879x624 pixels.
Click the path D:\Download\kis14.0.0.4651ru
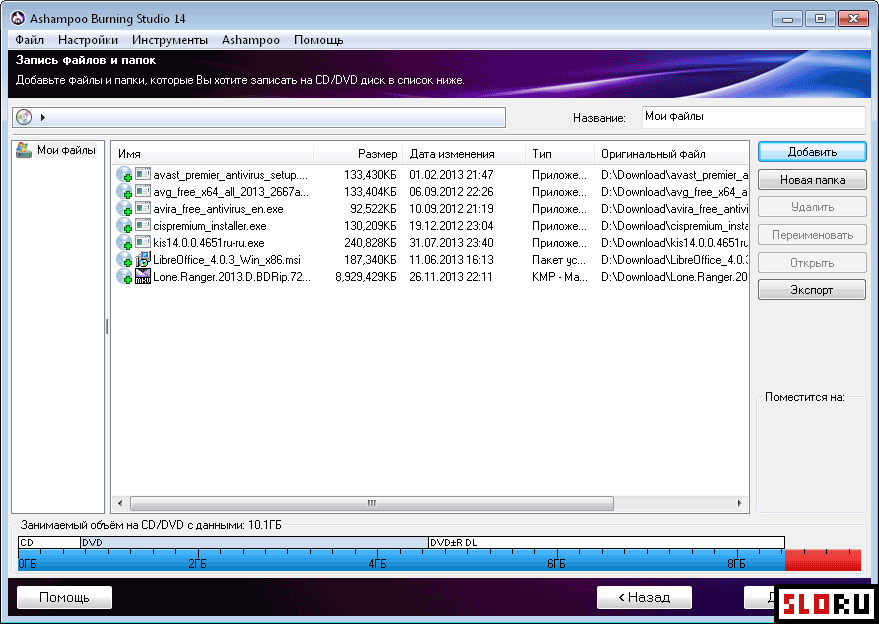[674, 243]
